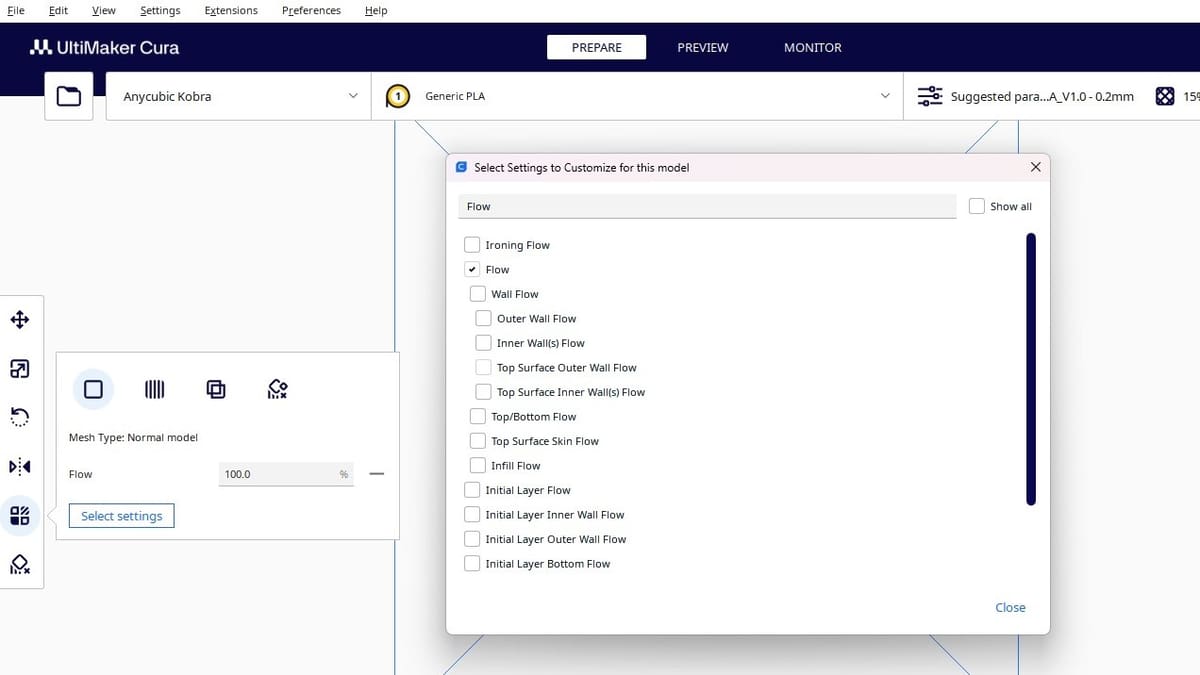Check Initial Layer Inner Wall Flow
The image size is (1200, 675).
click(472, 514)
